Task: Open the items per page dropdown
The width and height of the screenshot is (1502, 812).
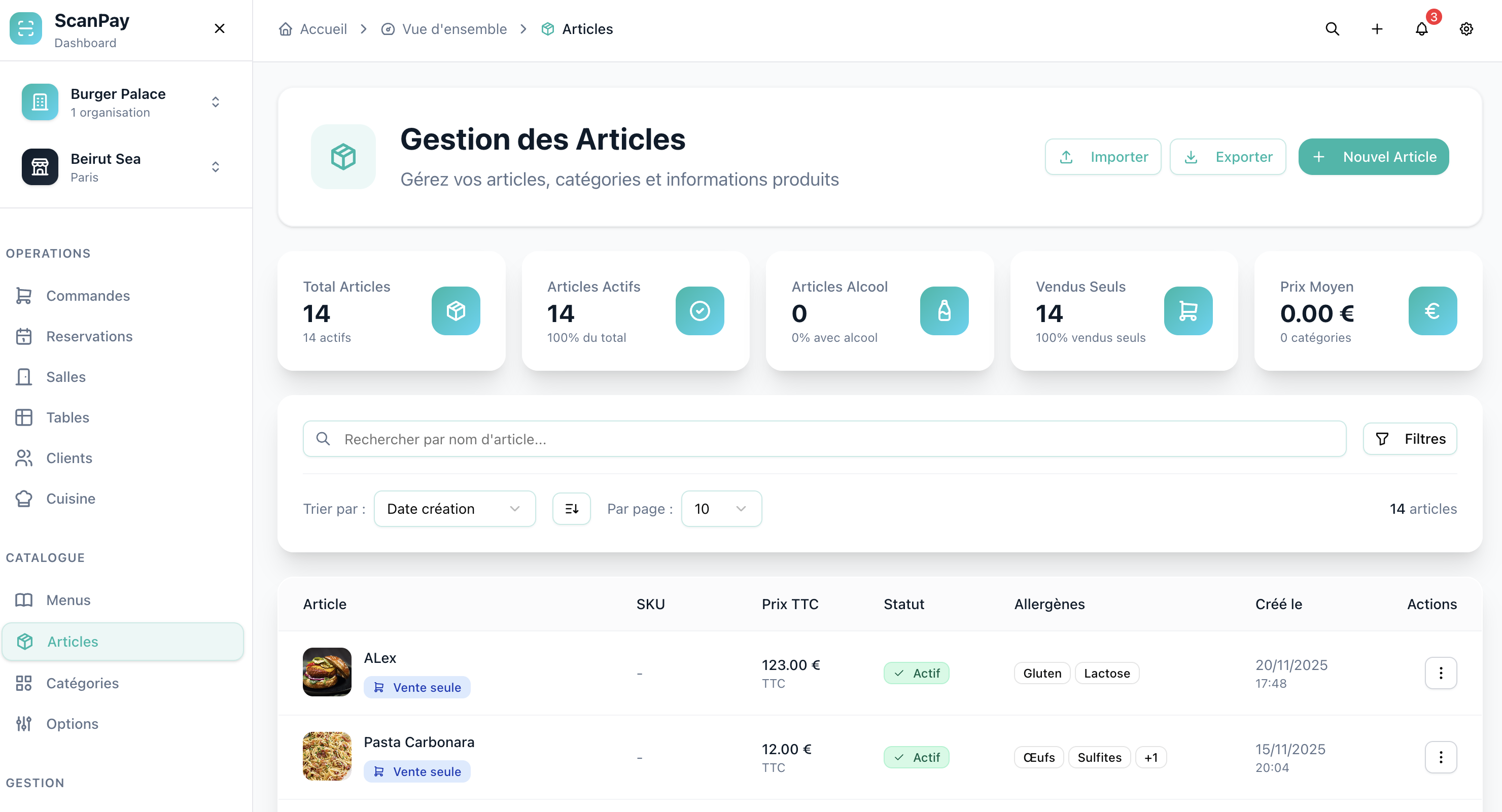Action: pyautogui.click(x=721, y=508)
